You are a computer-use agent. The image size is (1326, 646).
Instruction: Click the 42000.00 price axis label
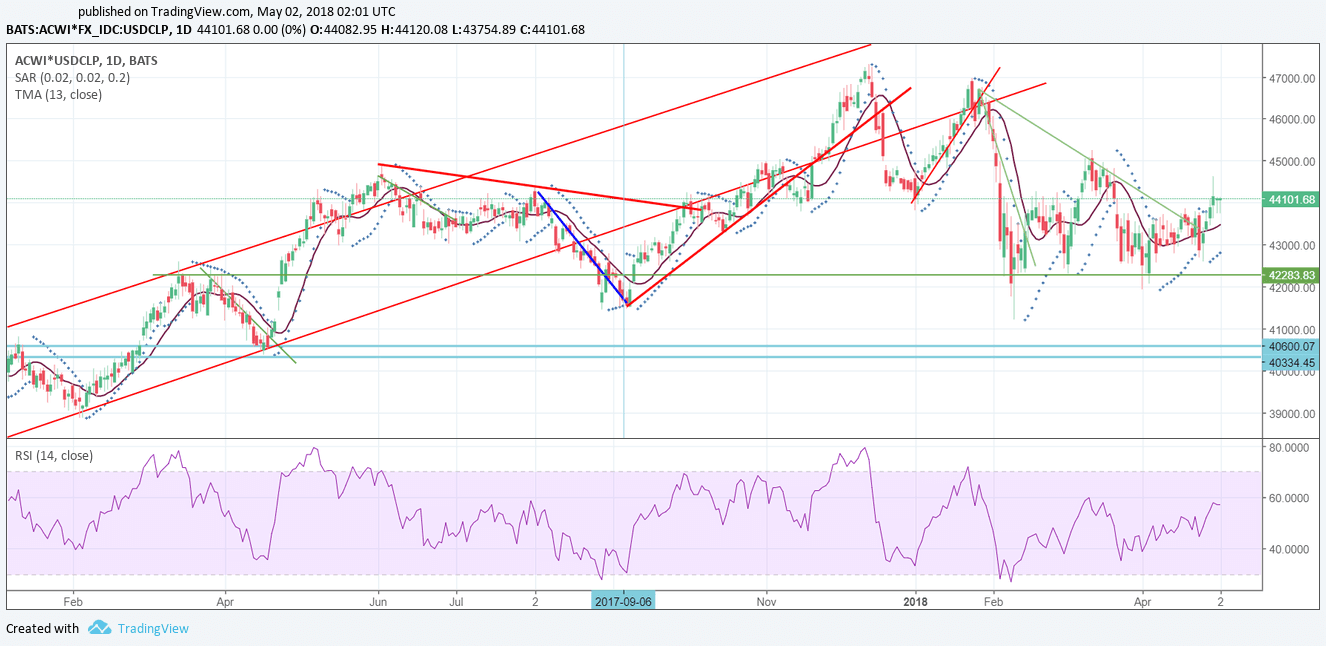tap(1292, 288)
